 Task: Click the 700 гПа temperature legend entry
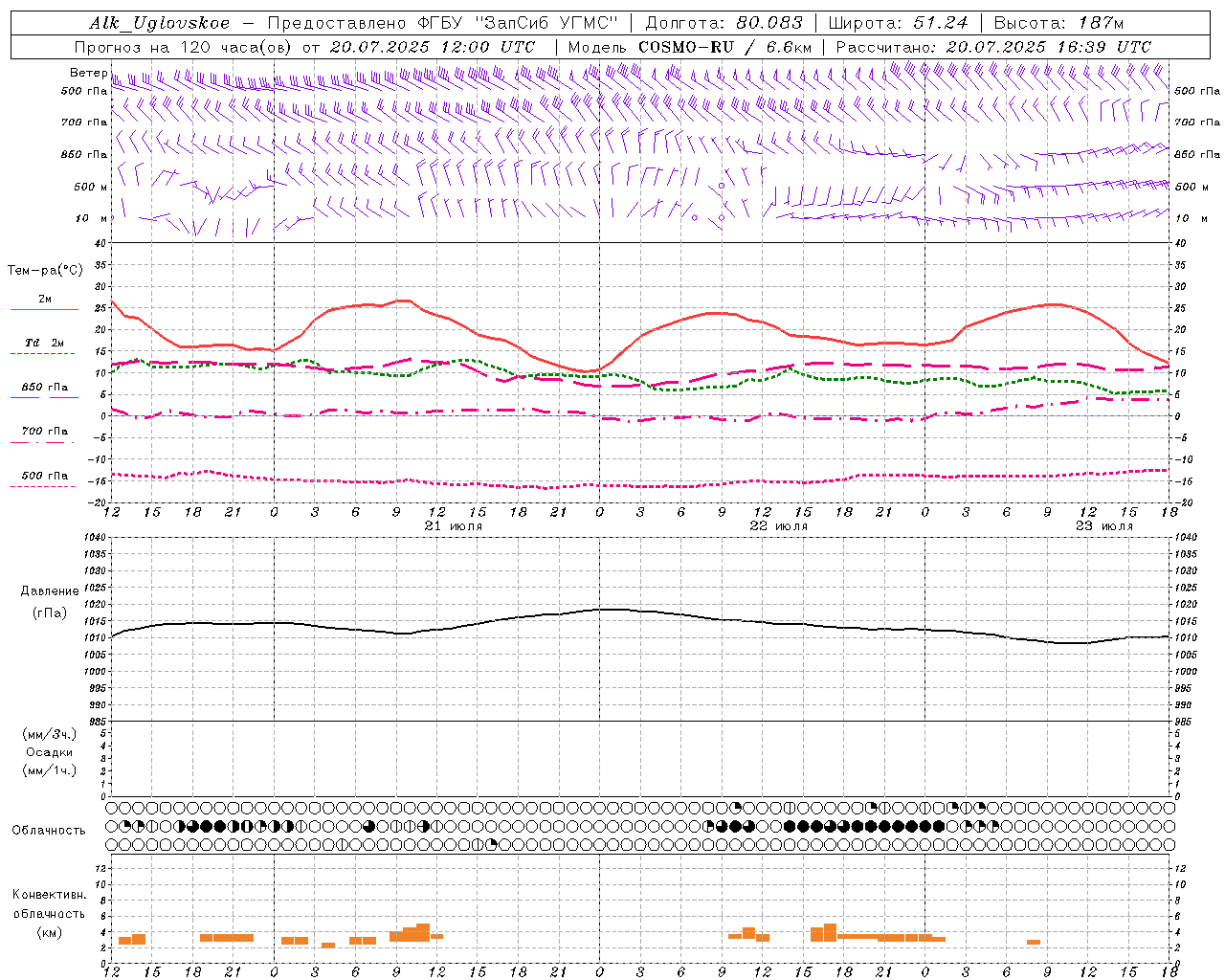(45, 432)
